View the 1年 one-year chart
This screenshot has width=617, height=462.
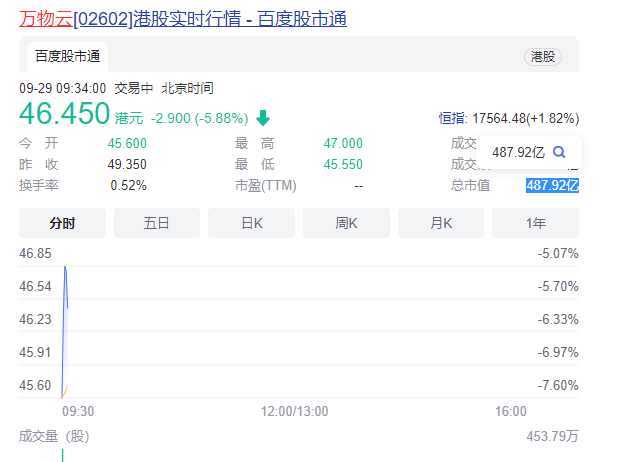tap(536, 223)
